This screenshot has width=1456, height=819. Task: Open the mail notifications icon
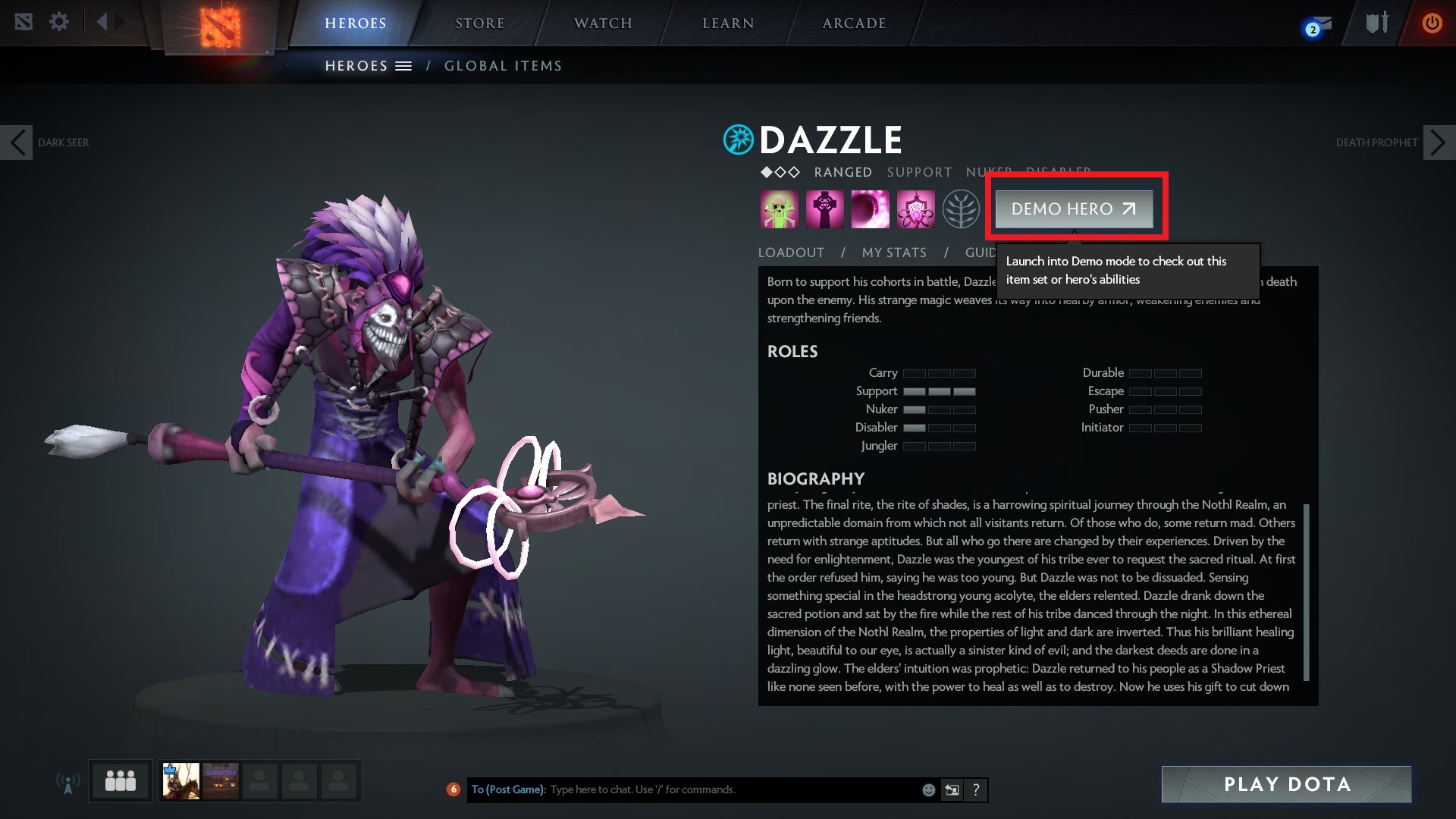[1319, 26]
